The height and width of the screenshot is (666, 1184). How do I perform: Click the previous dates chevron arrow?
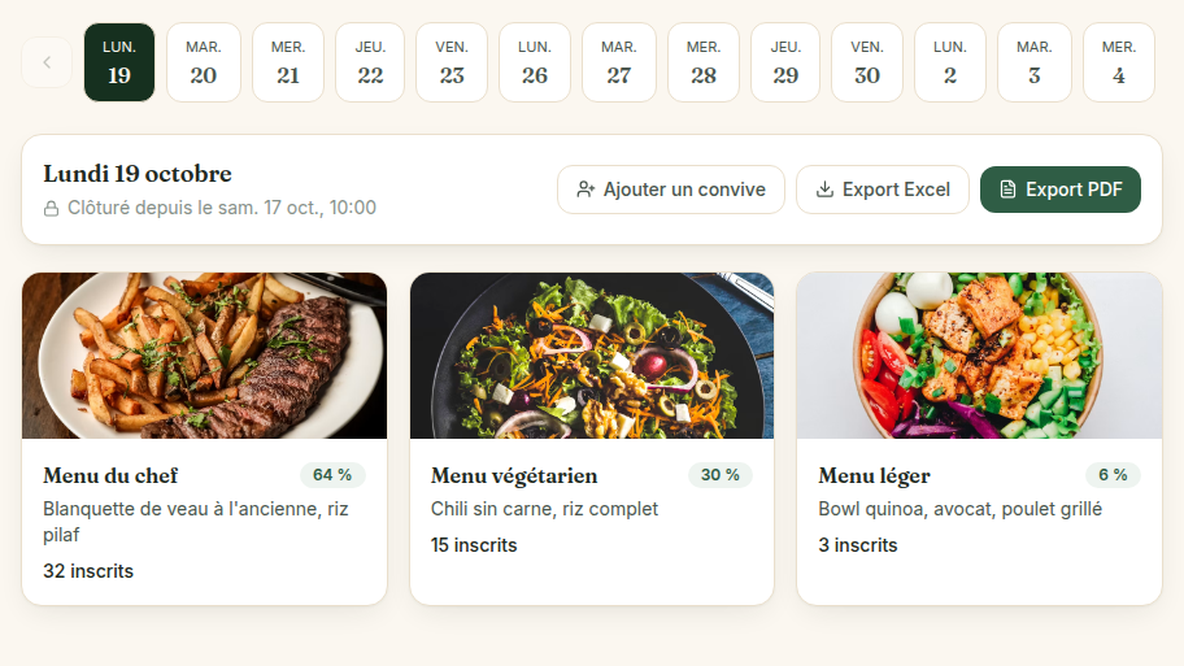coord(47,62)
